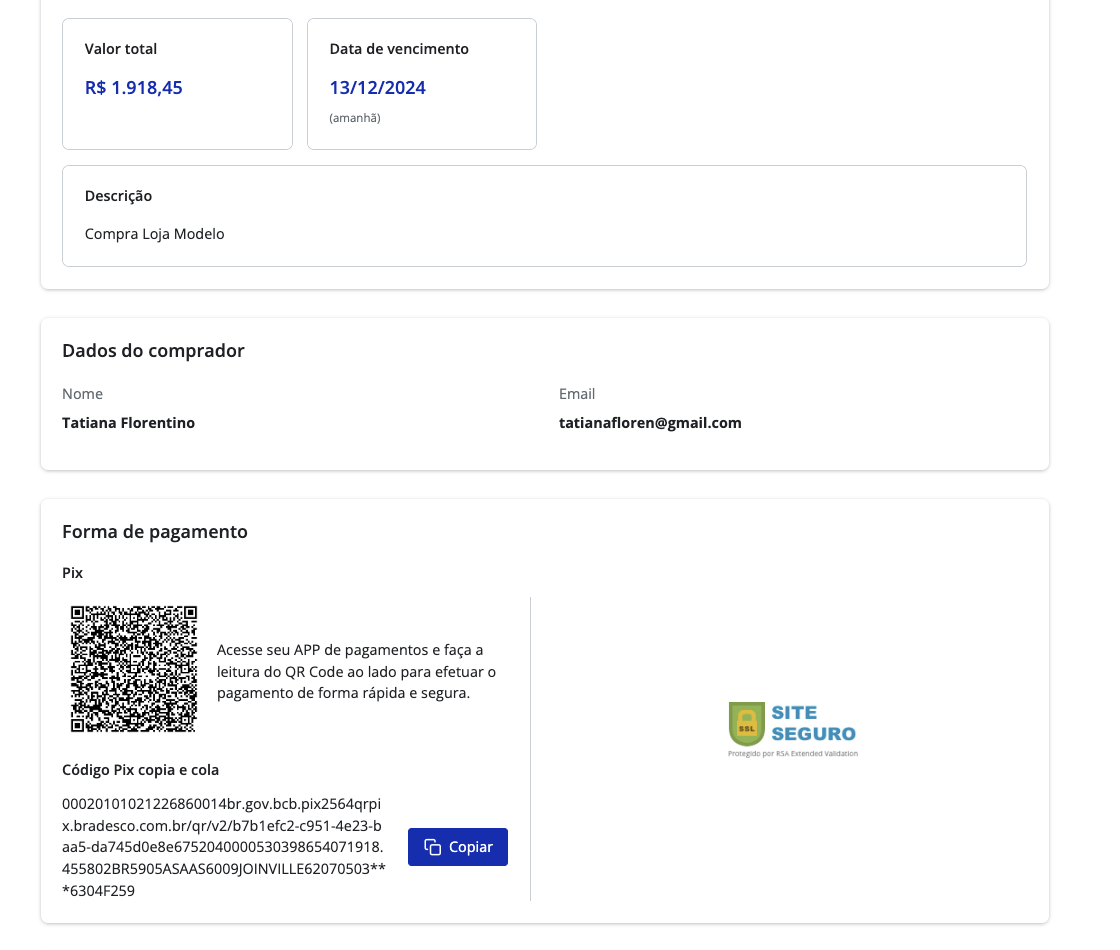The height and width of the screenshot is (950, 1120).
Task: Click the SSL padlock shield icon
Action: (747, 724)
